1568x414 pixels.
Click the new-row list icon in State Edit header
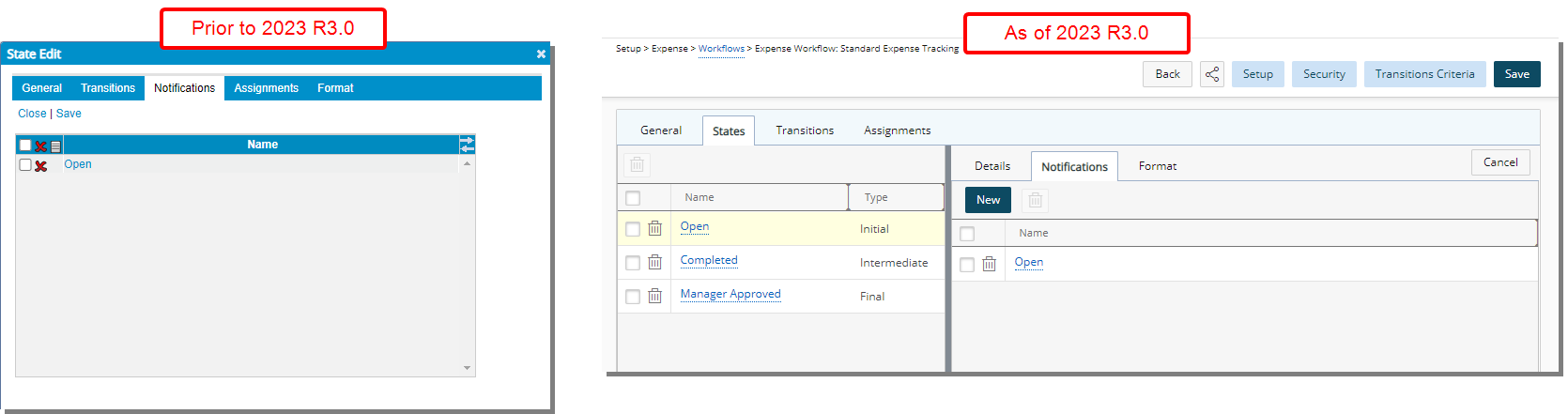coord(55,146)
